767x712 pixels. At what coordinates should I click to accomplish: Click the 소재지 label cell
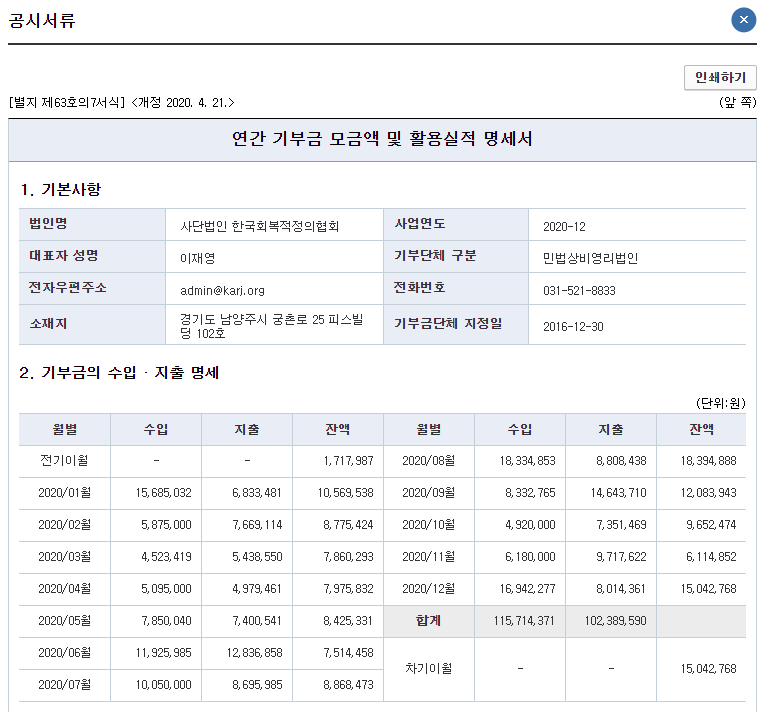point(92,324)
